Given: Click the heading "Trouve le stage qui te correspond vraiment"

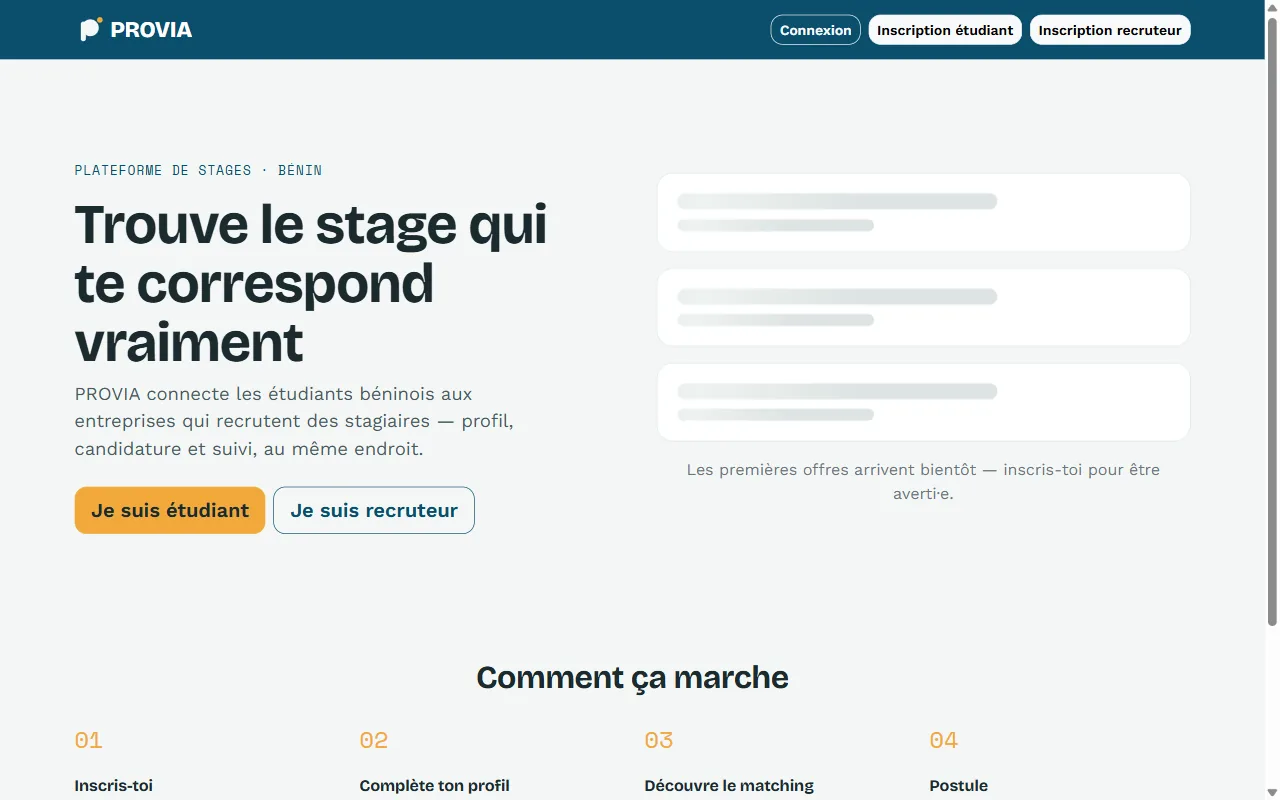Looking at the screenshot, I should (311, 283).
